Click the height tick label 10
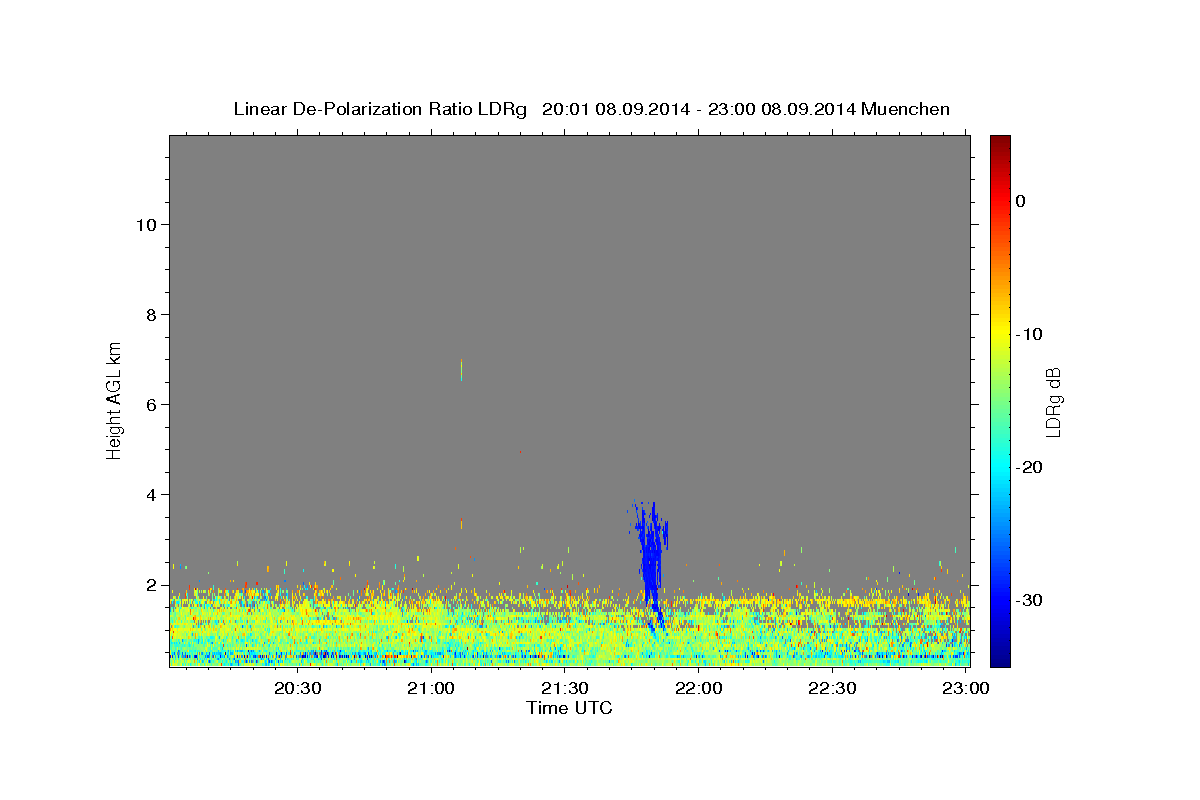 146,225
